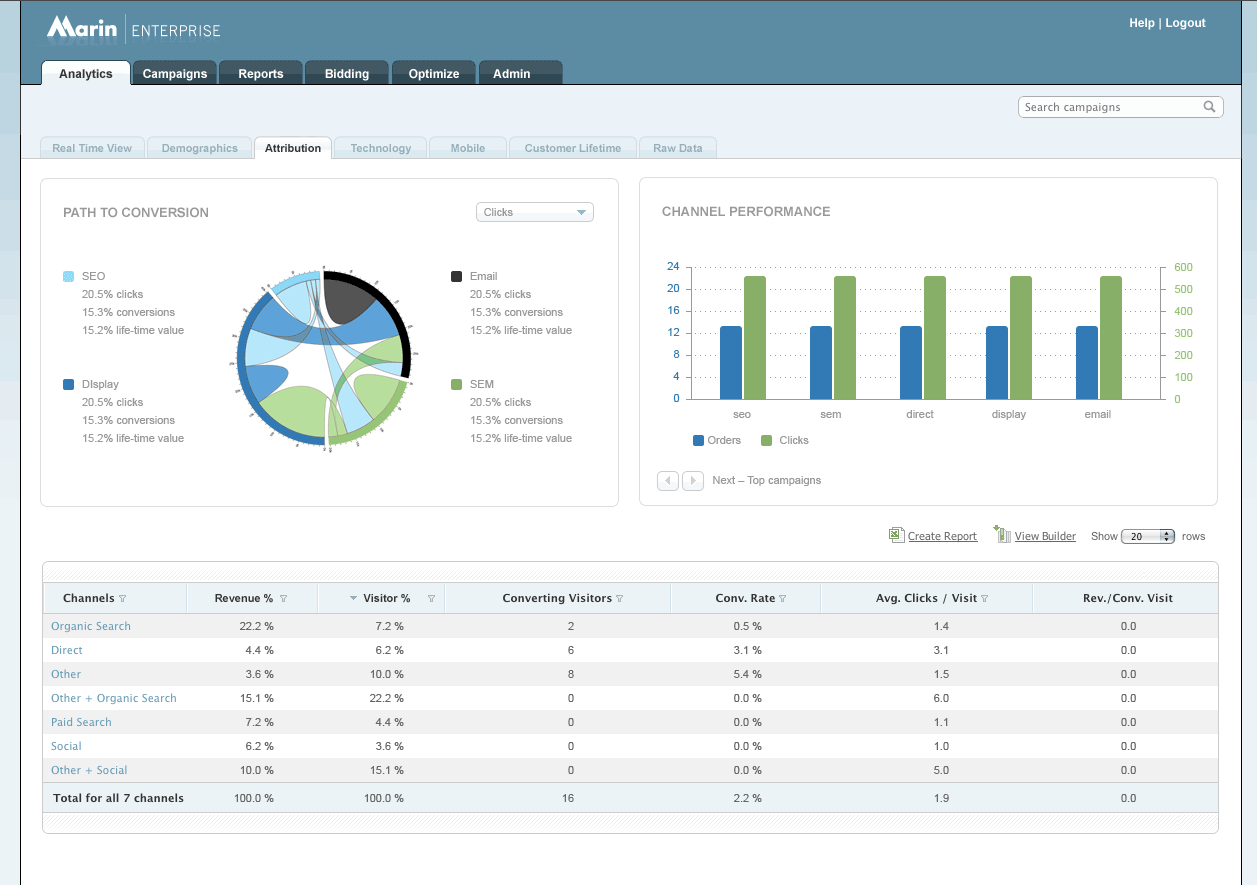Click the filter icon beside Channels header
This screenshot has width=1257, height=885.
click(x=123, y=599)
